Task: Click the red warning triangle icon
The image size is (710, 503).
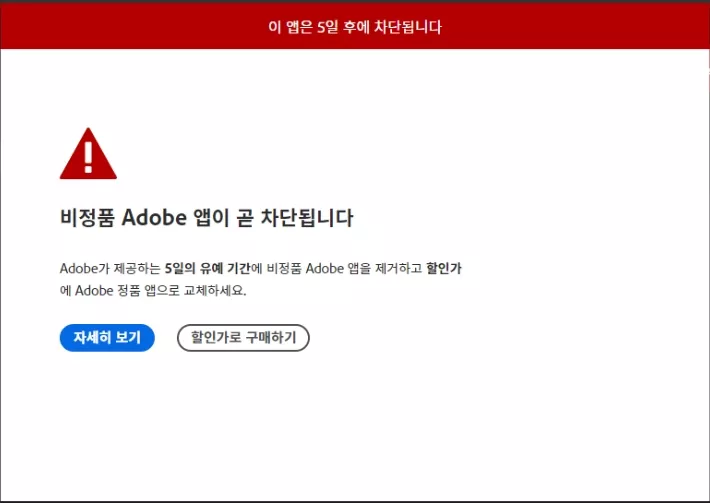Action: point(88,153)
